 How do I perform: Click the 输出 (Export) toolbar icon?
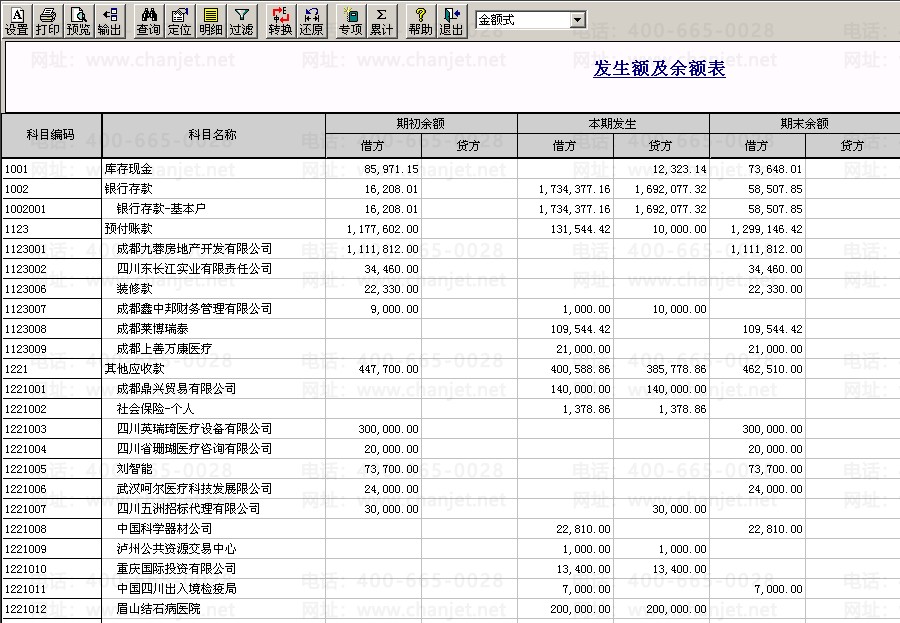coord(110,20)
